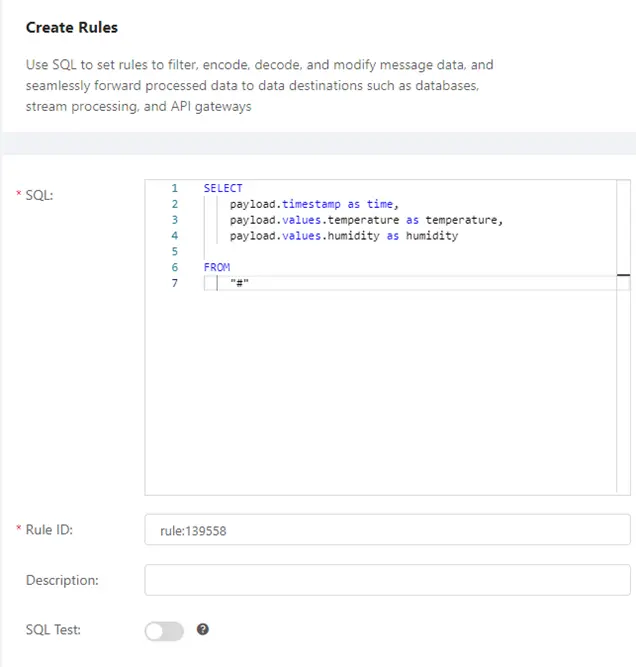
Task: Click the help icon beside SQL Test
Action: coord(203,630)
